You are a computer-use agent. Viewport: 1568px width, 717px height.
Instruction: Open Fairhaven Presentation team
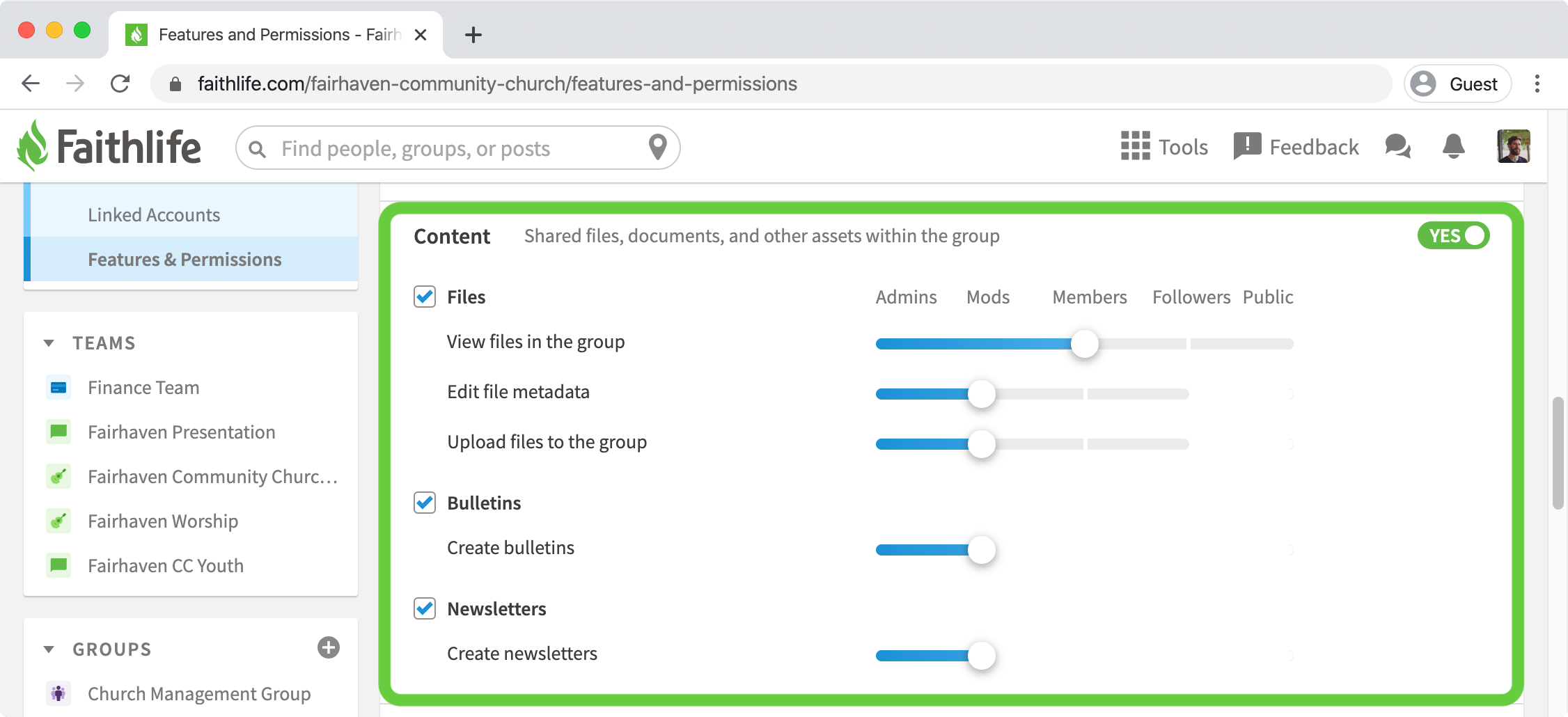click(182, 432)
